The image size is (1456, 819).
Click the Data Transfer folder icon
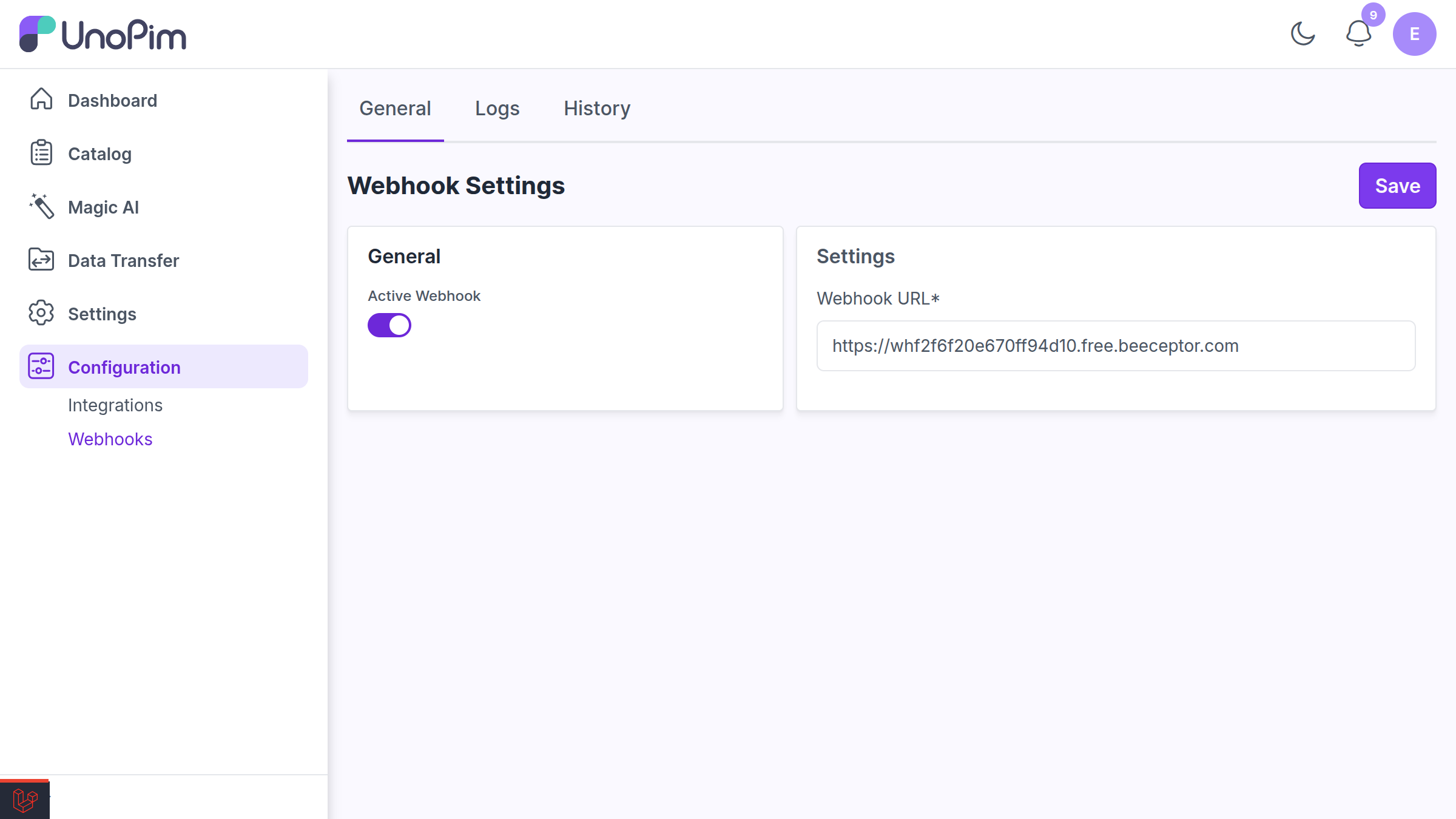pyautogui.click(x=41, y=260)
